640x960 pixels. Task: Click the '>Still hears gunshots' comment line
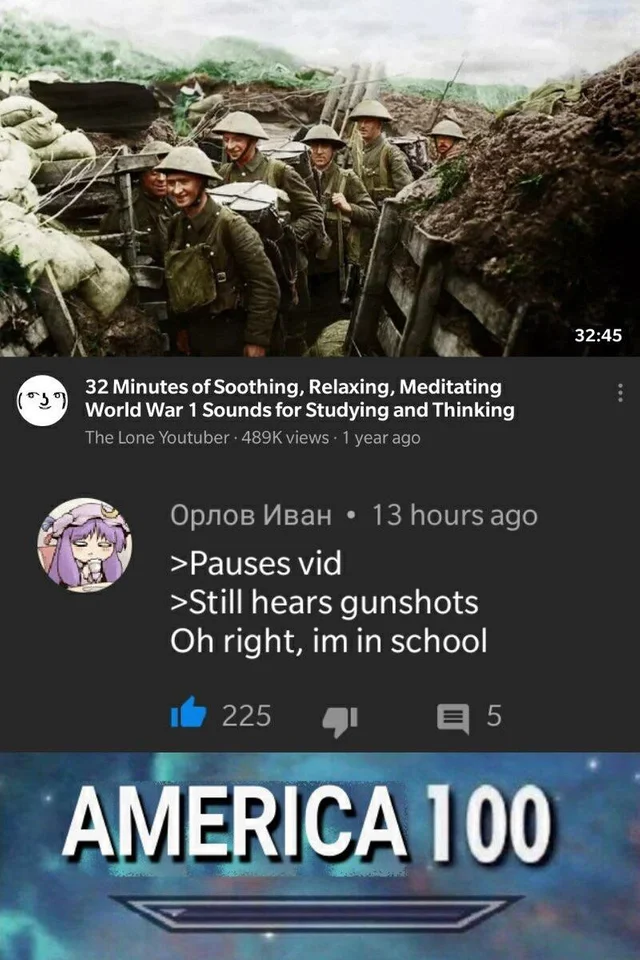point(325,602)
